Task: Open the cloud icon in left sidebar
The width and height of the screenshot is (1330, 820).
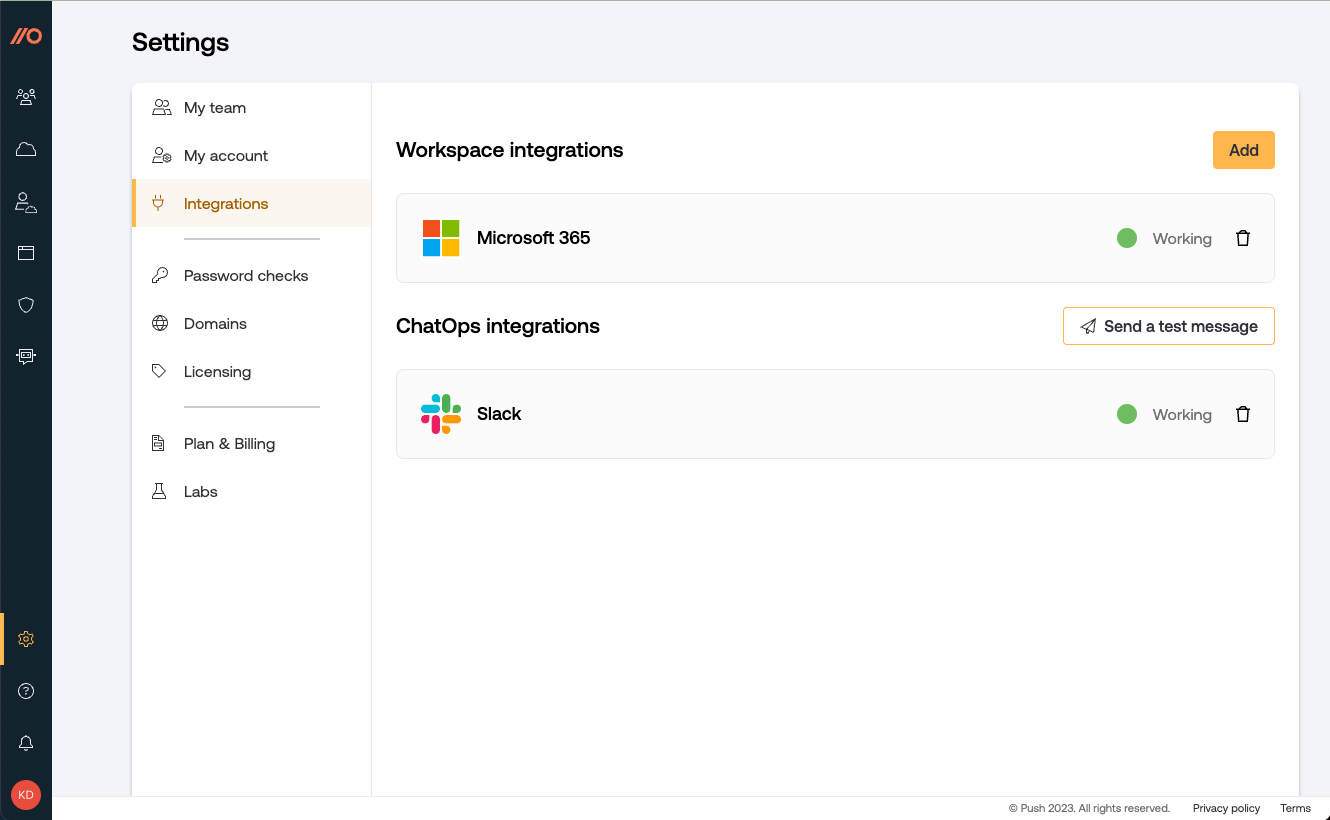Action: pos(26,149)
